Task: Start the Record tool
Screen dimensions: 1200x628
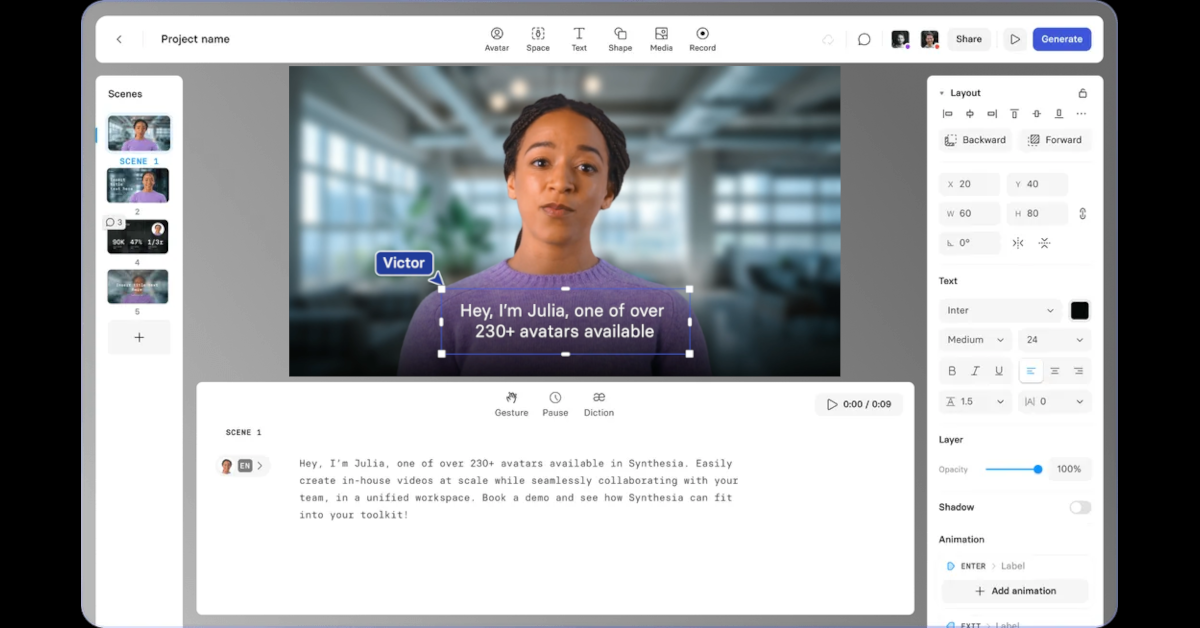Action: point(702,39)
